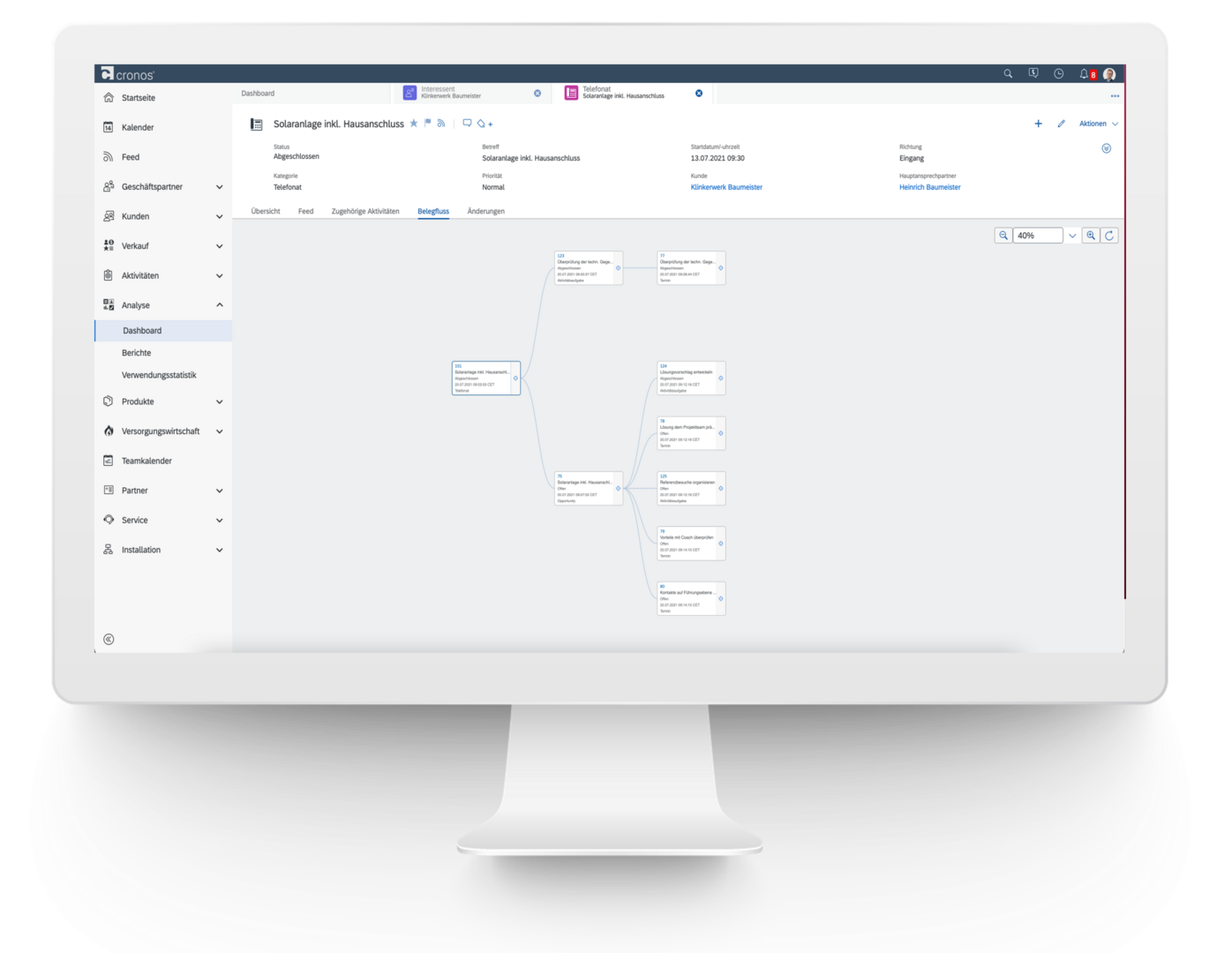Switch to the Zugehörige Aktivitäten tab
This screenshot has height=953, width=1232.
365,212
